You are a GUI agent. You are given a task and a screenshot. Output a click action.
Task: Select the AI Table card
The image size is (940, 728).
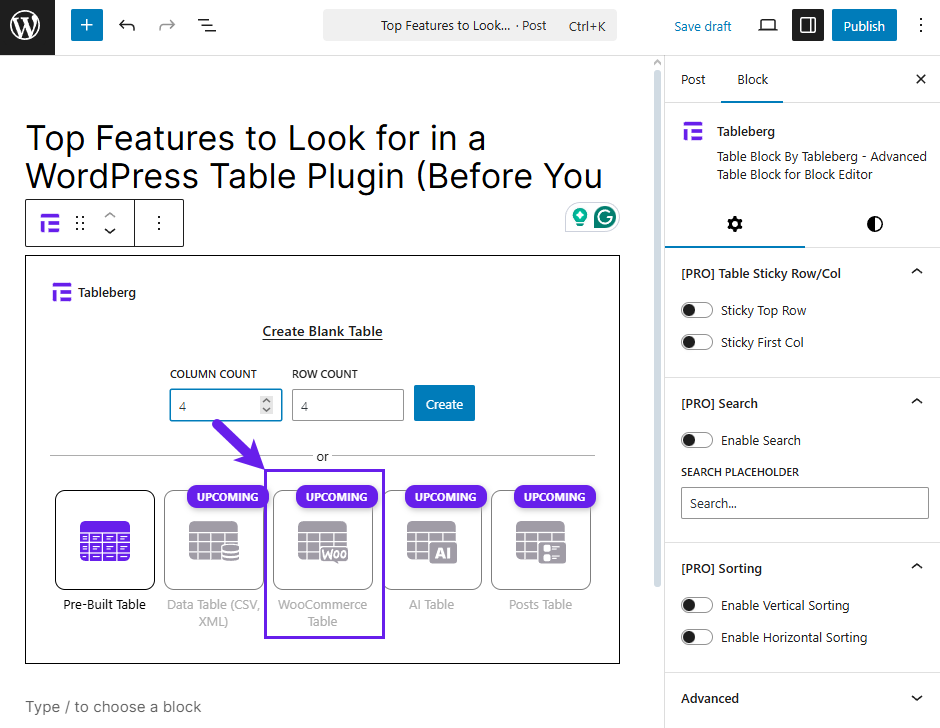pos(432,540)
